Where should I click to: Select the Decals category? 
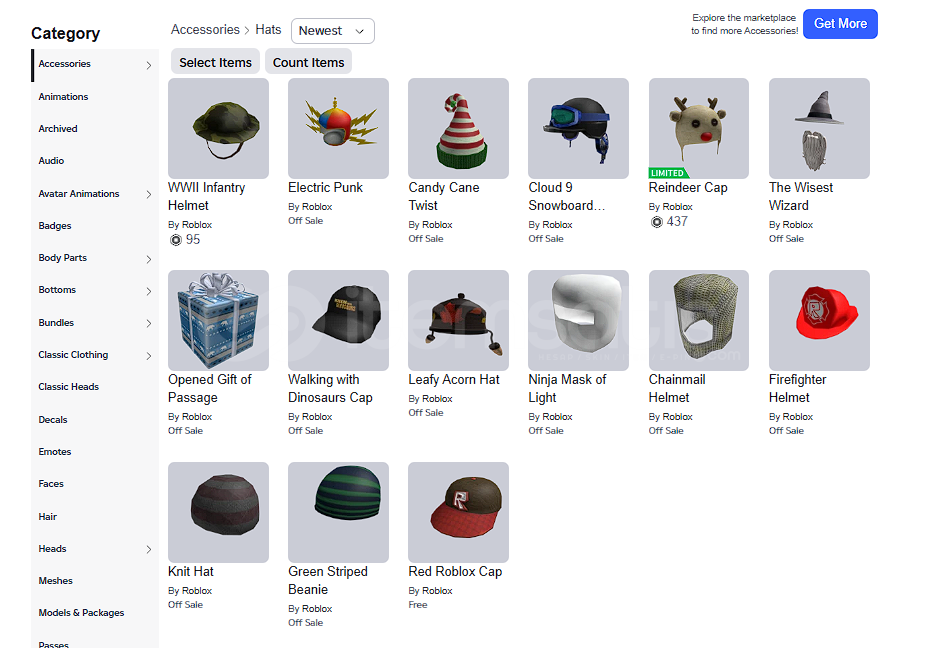[53, 420]
